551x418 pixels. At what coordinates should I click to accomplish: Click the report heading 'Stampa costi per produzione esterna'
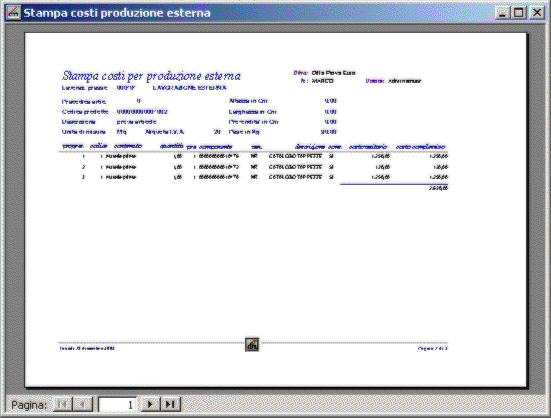[151, 76]
